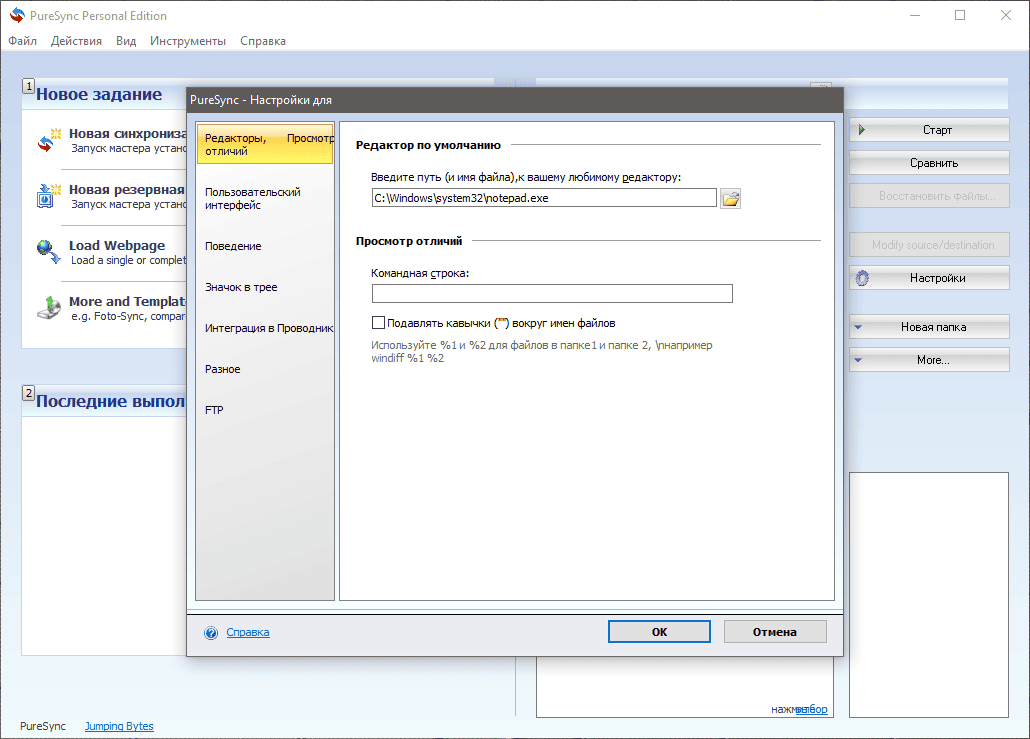Click the gear icon on Настройки button
This screenshot has height=739, width=1030.
(862, 279)
